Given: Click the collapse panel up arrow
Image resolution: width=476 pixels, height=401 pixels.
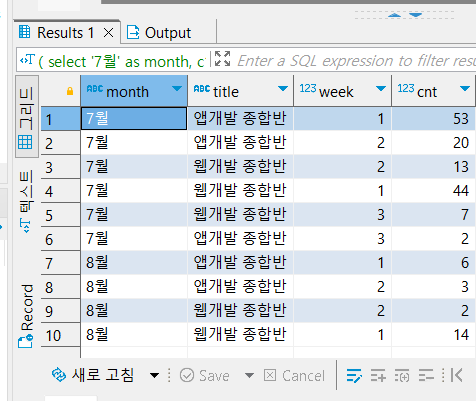Looking at the screenshot, I should click(395, 15).
